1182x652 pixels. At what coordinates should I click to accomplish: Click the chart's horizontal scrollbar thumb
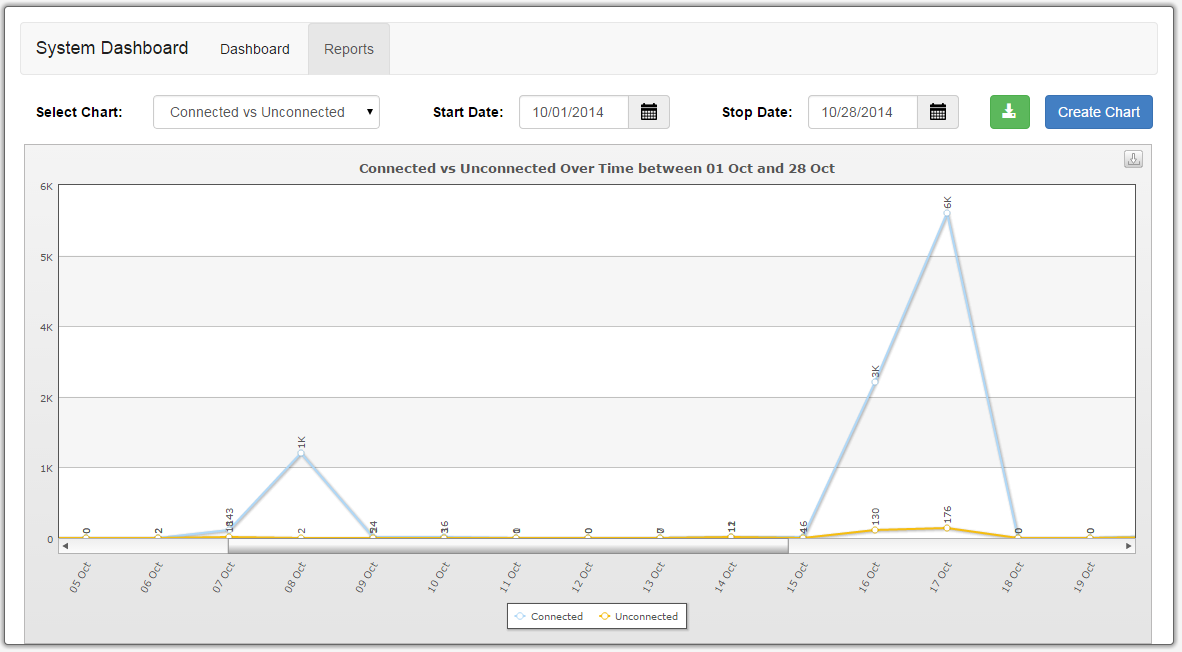coord(508,546)
